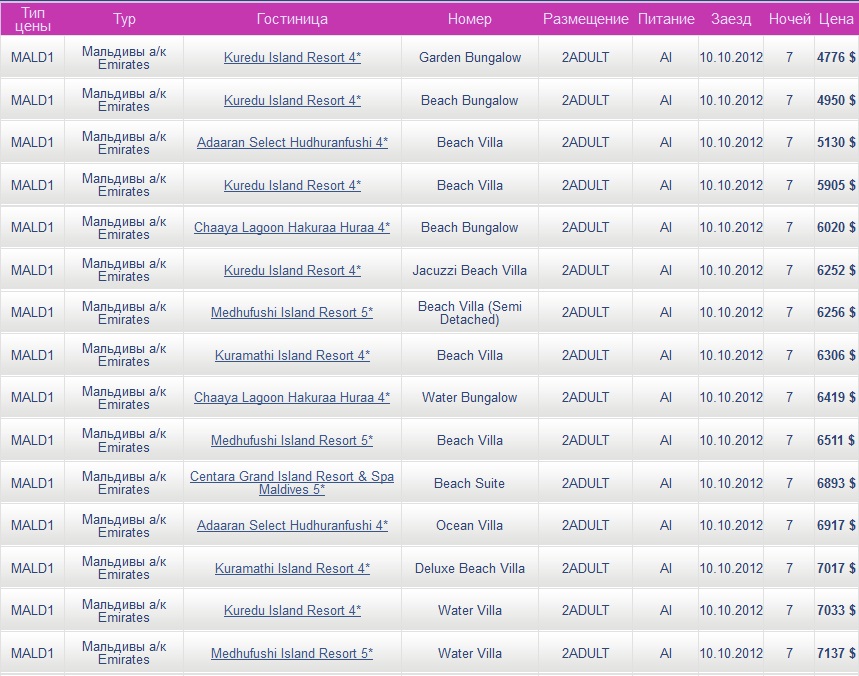Click the Тип цены column header
Screen dimensions: 859x676
tap(32, 19)
